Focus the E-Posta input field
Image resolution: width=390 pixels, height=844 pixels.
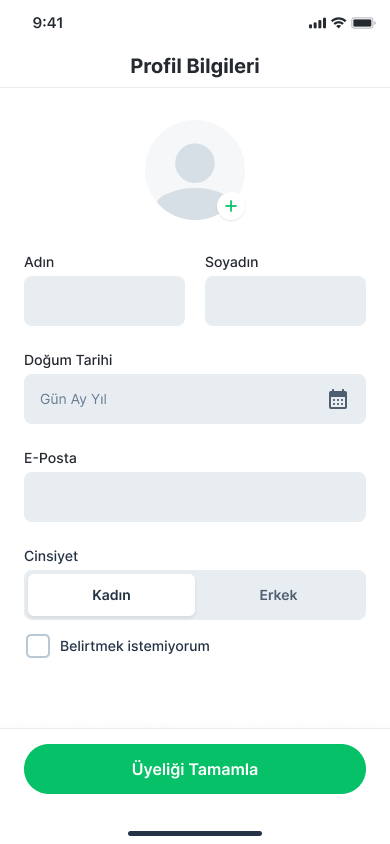[x=195, y=497]
